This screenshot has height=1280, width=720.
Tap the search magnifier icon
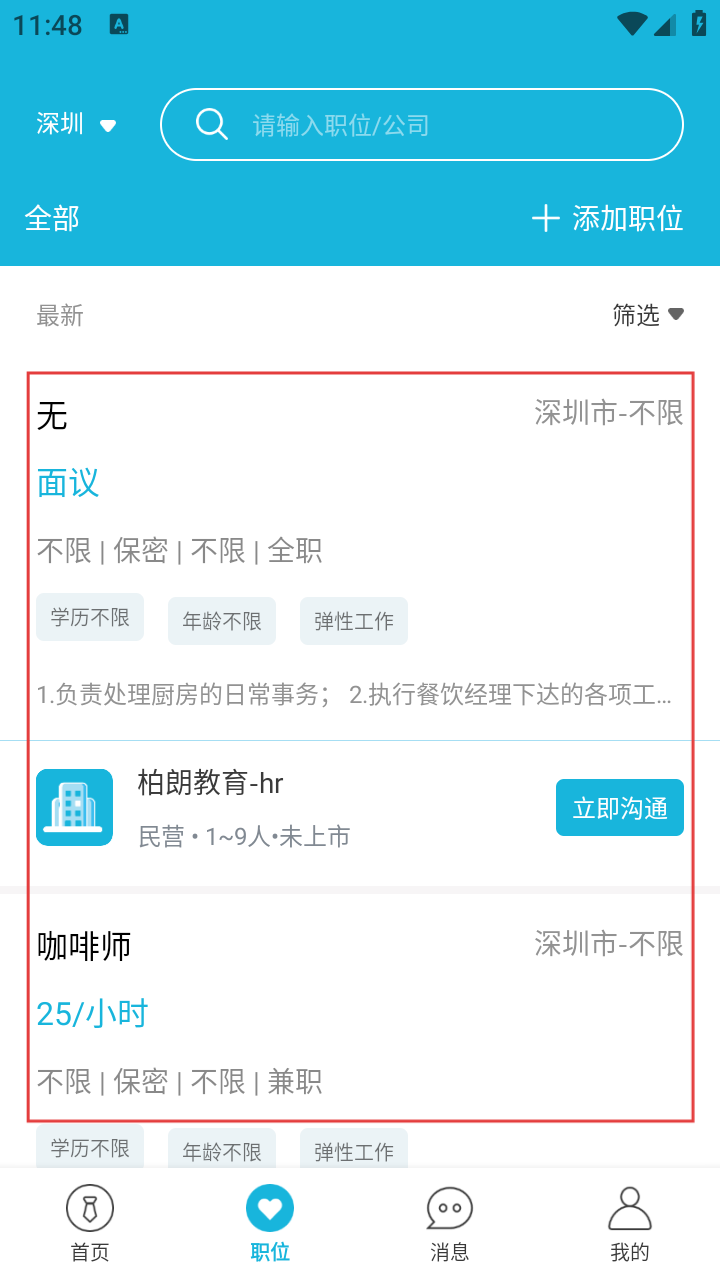tap(211, 124)
